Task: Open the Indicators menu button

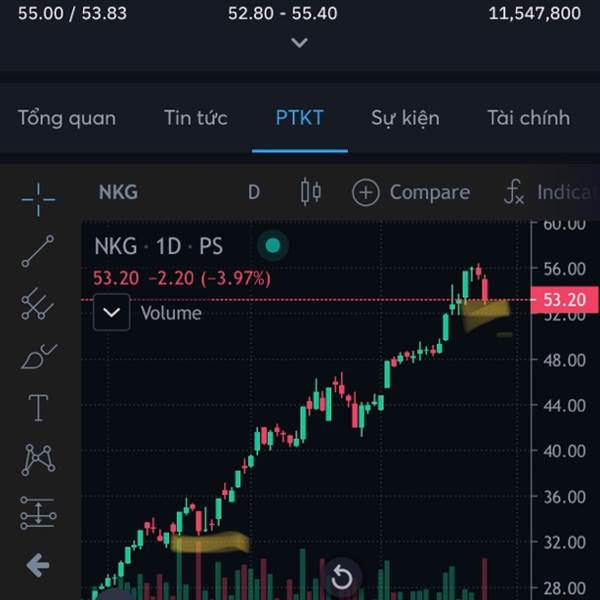Action: (551, 192)
